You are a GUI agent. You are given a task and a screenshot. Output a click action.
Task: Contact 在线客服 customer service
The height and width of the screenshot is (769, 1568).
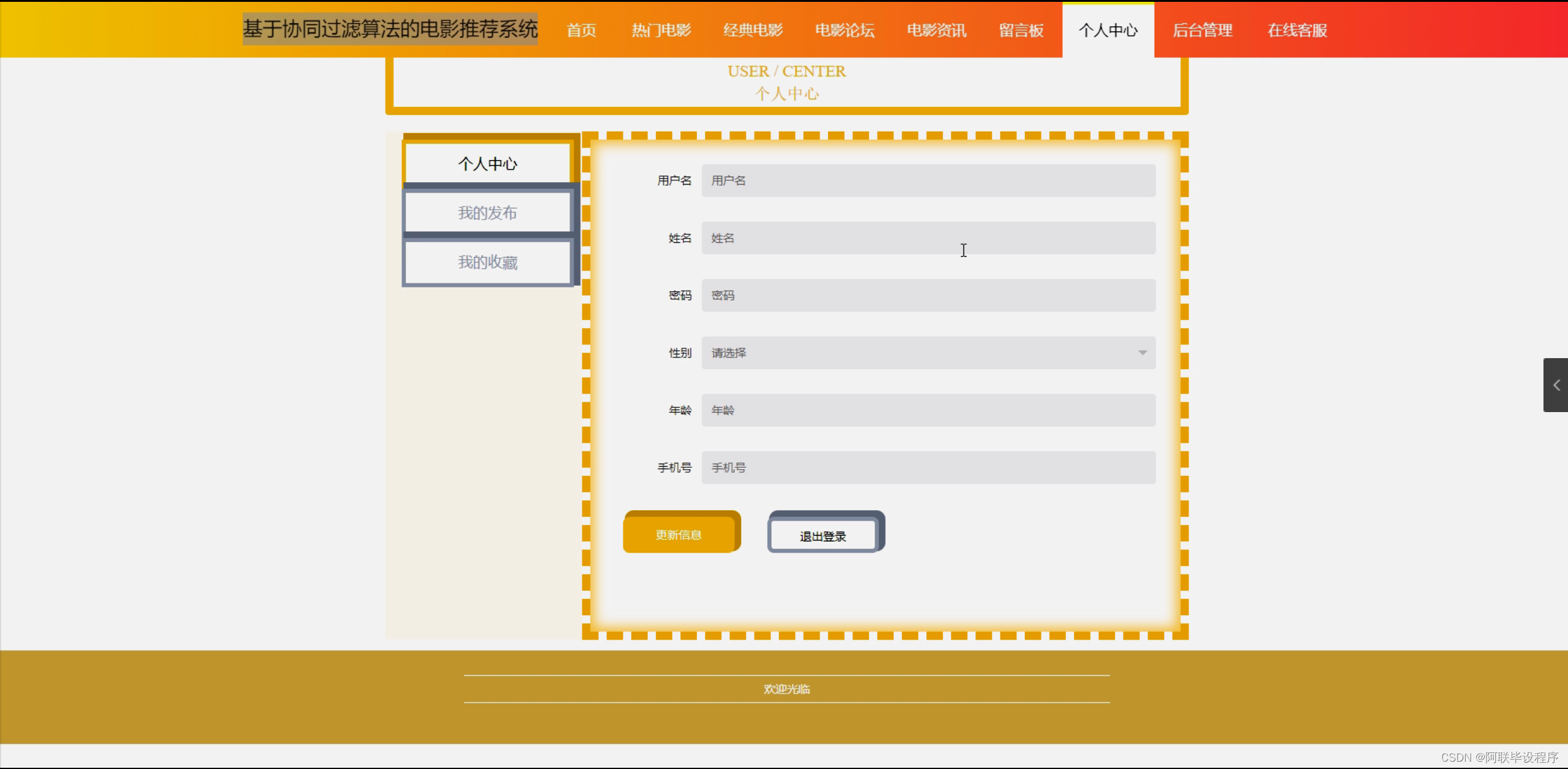pyautogui.click(x=1298, y=30)
